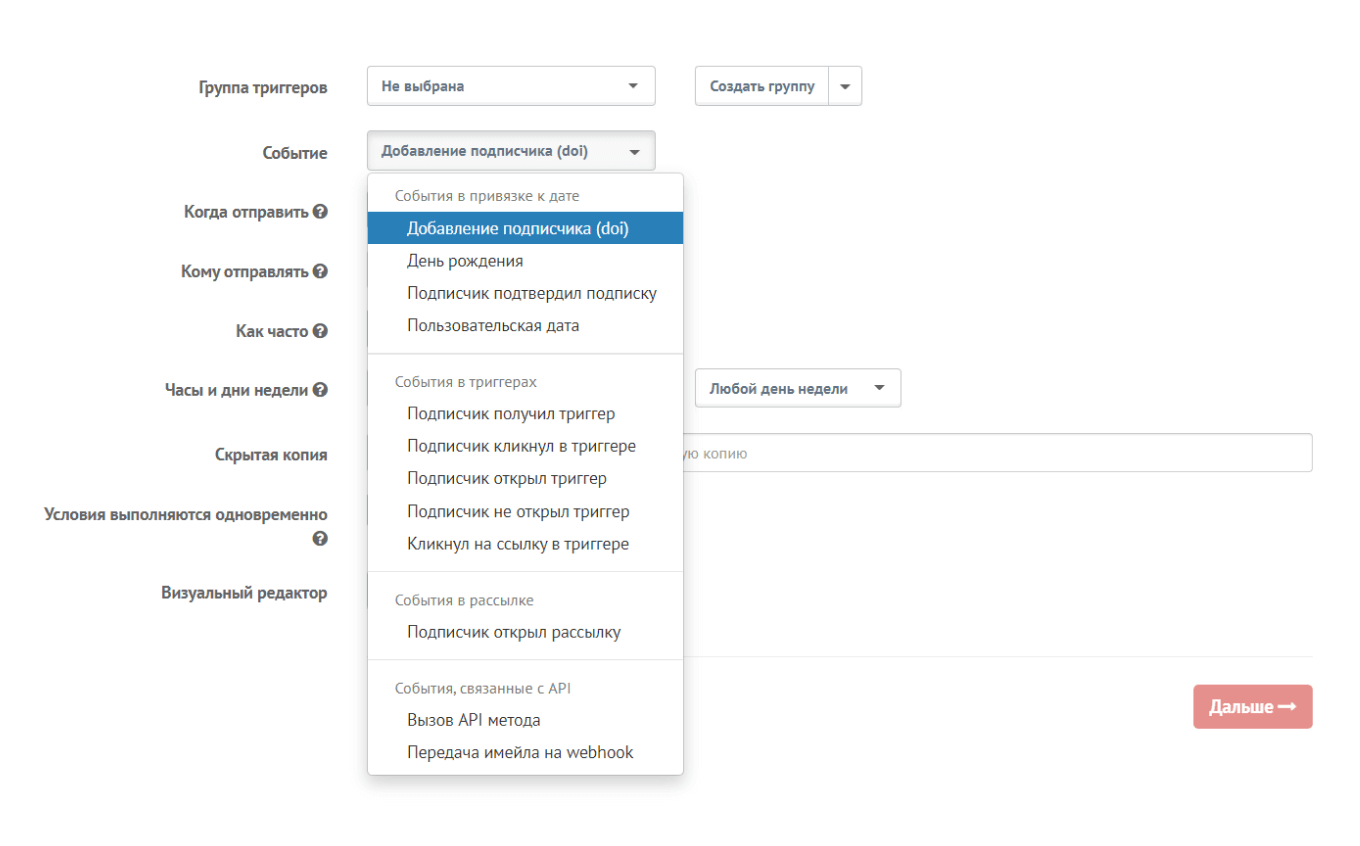Click help icon next to Когда отправить
This screenshot has height=846, width=1360.
click(x=320, y=212)
